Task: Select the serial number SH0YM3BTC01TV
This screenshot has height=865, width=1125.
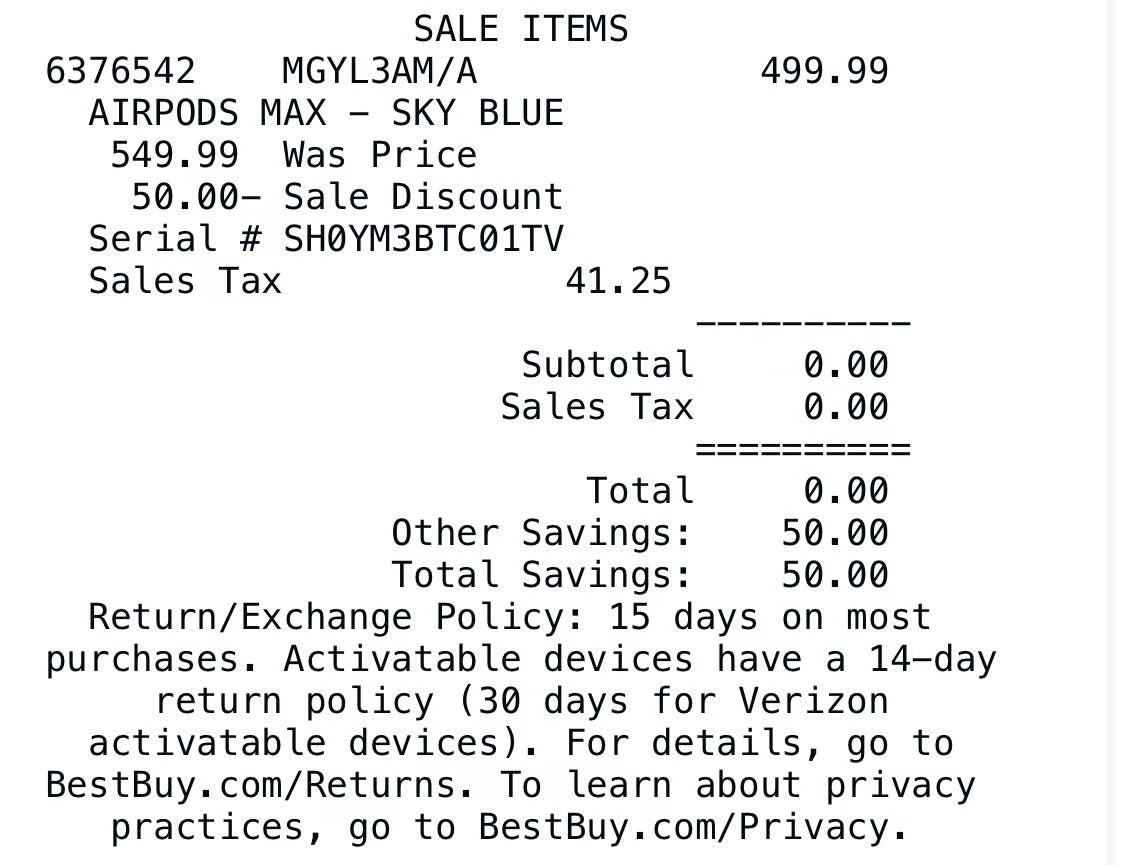Action: [424, 240]
